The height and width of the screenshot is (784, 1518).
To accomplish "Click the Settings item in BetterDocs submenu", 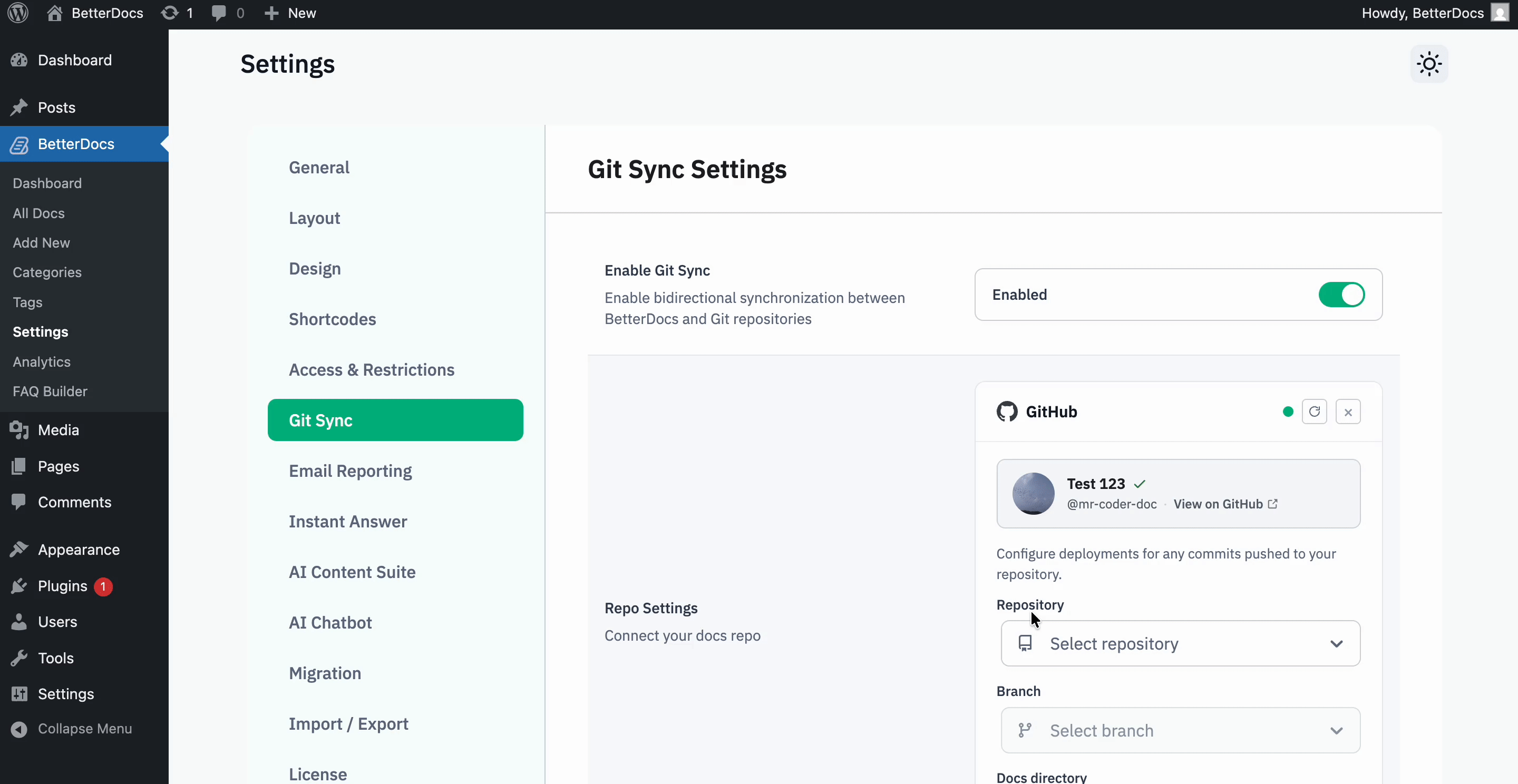I will 41,331.
